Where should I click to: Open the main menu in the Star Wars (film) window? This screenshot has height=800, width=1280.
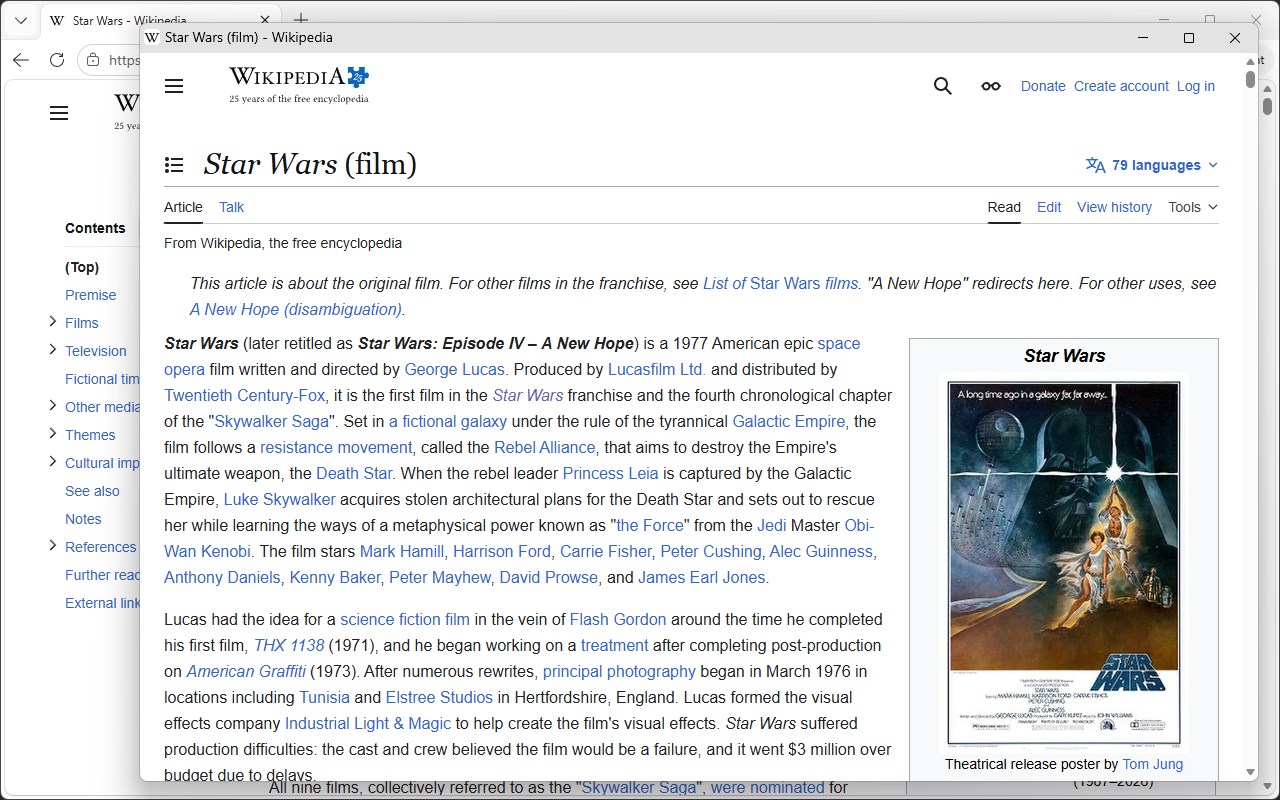[x=174, y=86]
